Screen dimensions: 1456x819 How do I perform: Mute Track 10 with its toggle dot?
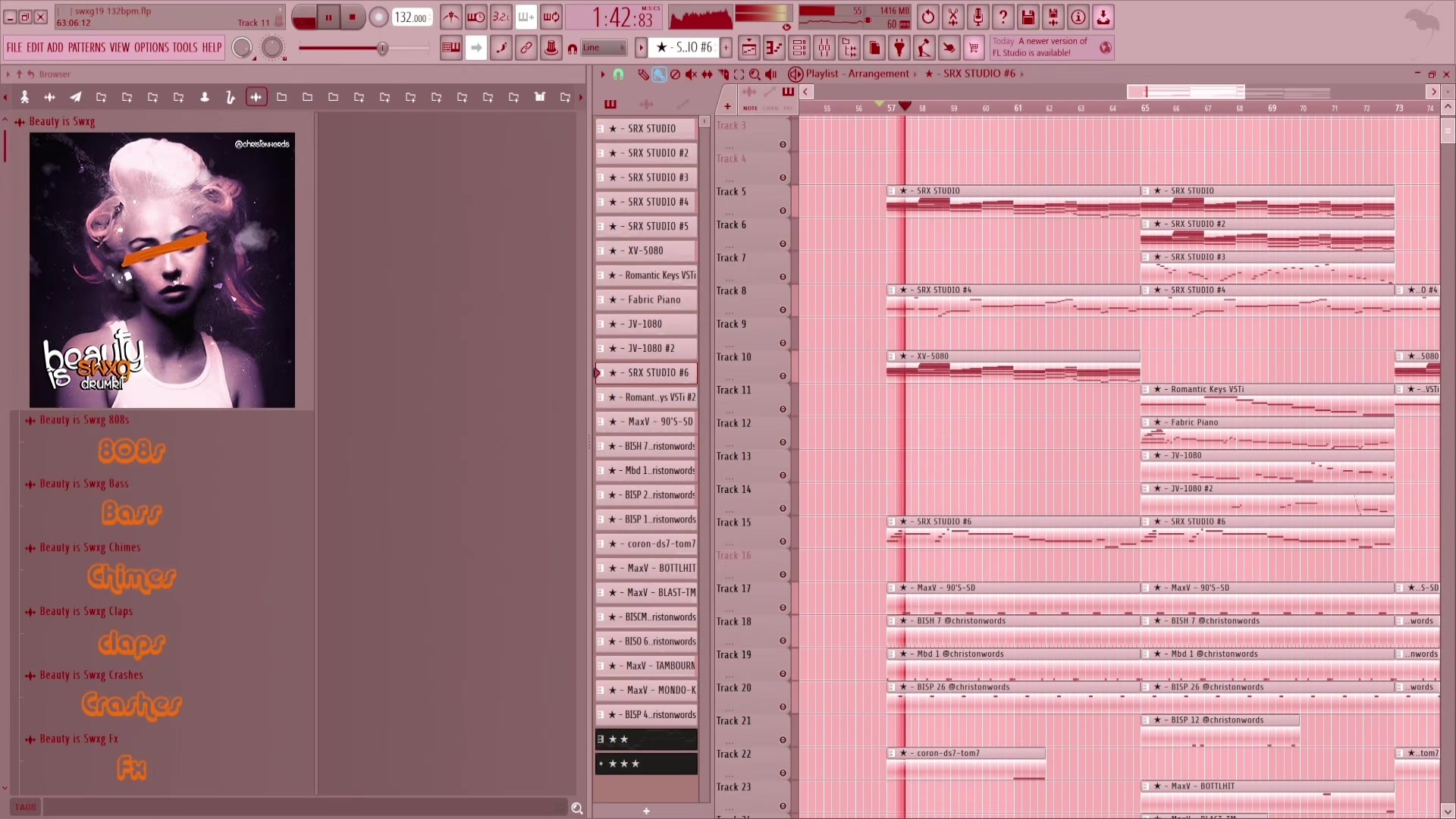[783, 376]
